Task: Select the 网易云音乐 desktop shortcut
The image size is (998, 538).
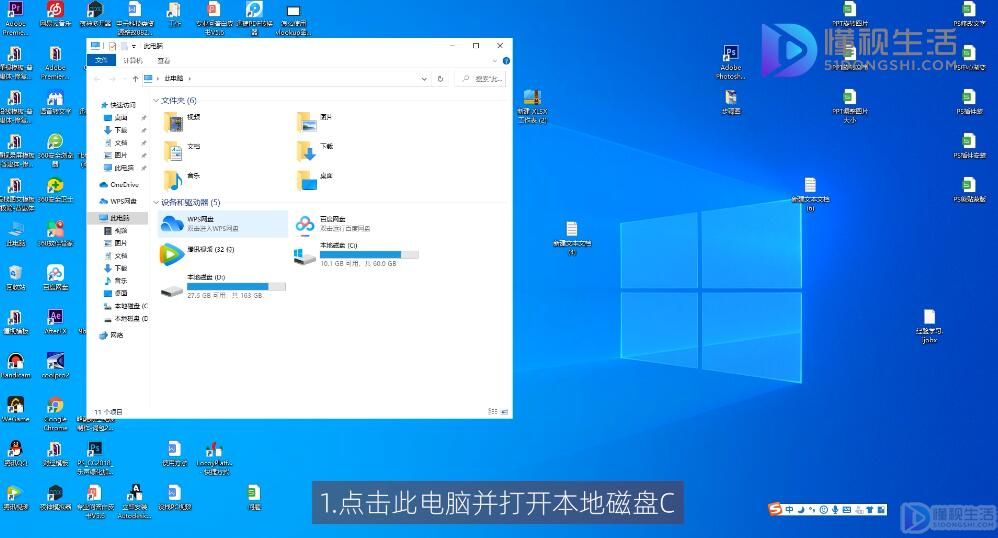Action: coord(55,15)
